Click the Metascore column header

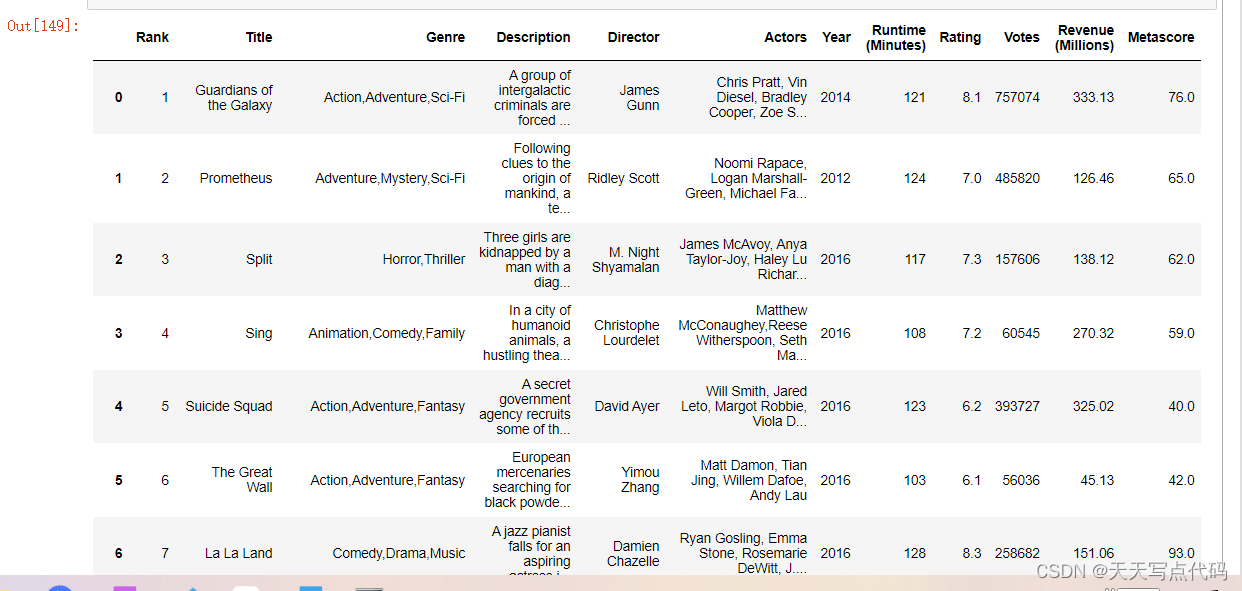pos(1161,37)
